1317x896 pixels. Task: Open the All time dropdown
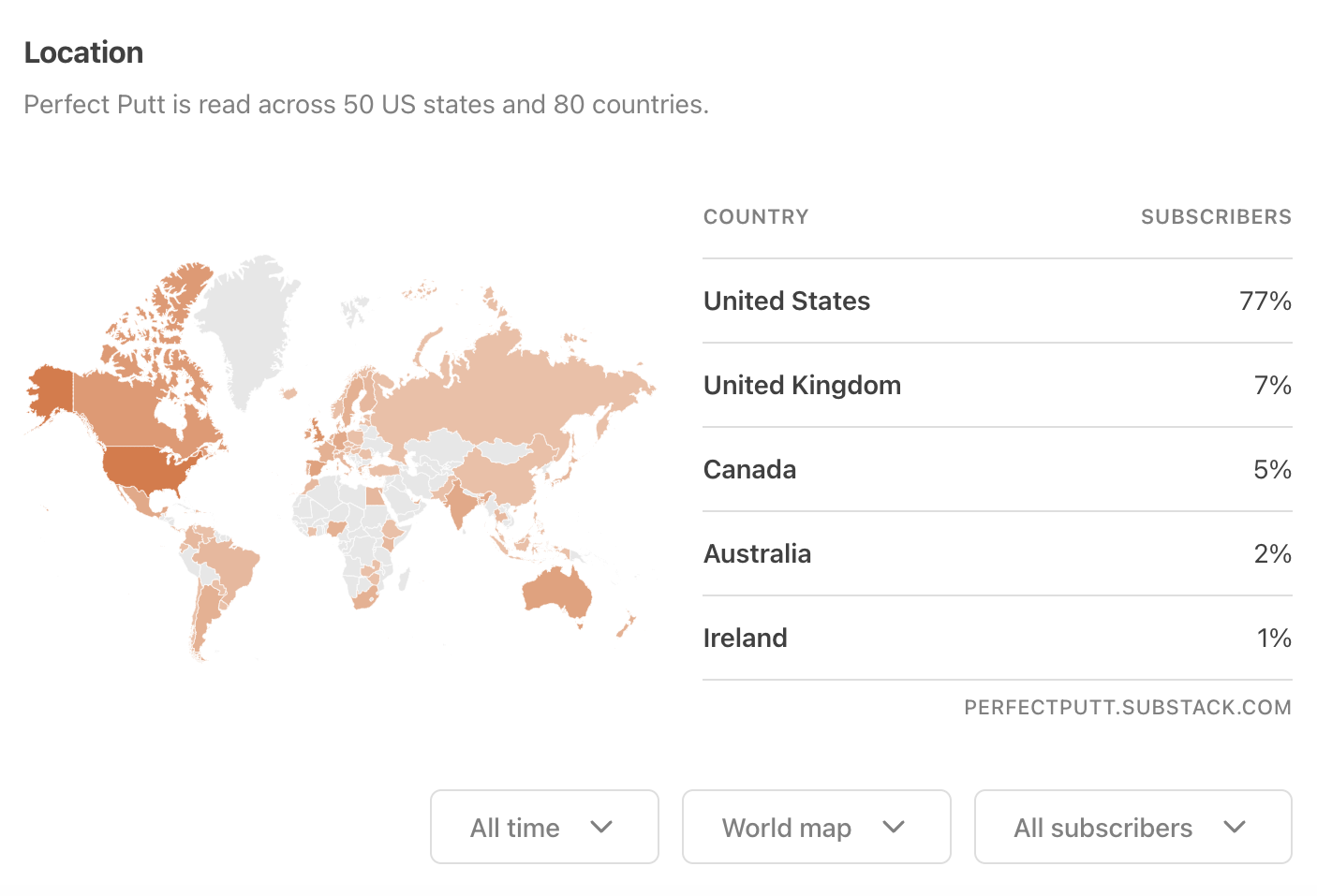pos(543,827)
